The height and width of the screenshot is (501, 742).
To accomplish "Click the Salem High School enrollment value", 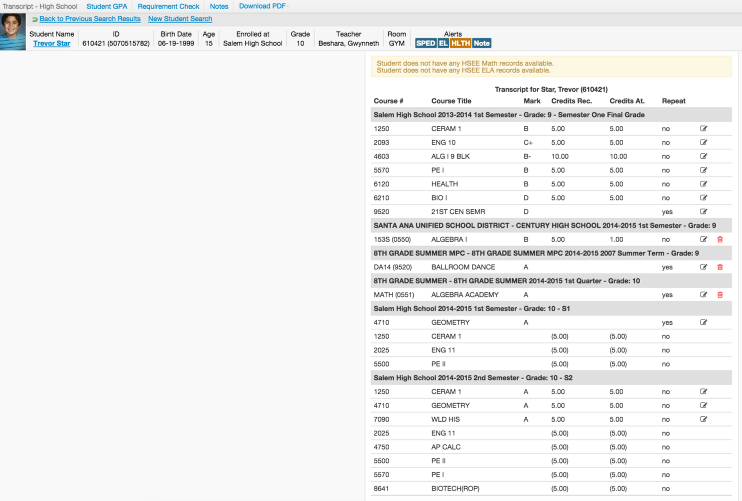I will tap(252, 43).
